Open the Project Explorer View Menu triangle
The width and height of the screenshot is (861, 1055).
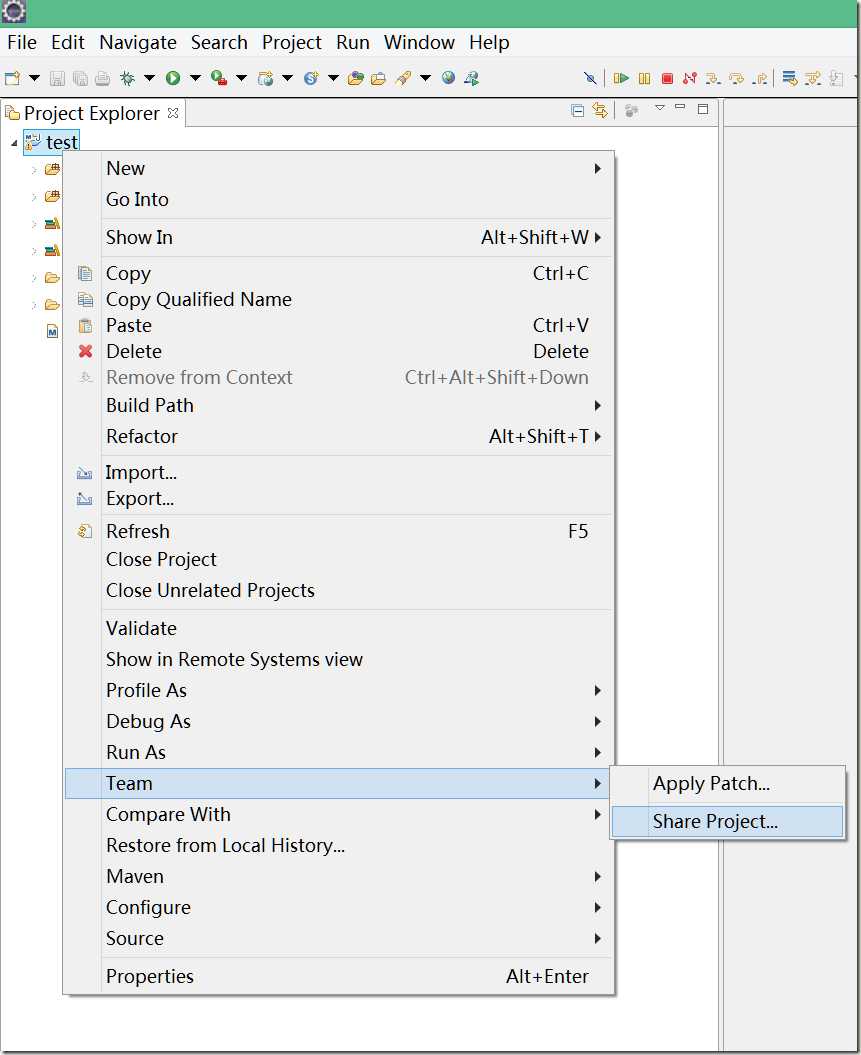tap(659, 108)
